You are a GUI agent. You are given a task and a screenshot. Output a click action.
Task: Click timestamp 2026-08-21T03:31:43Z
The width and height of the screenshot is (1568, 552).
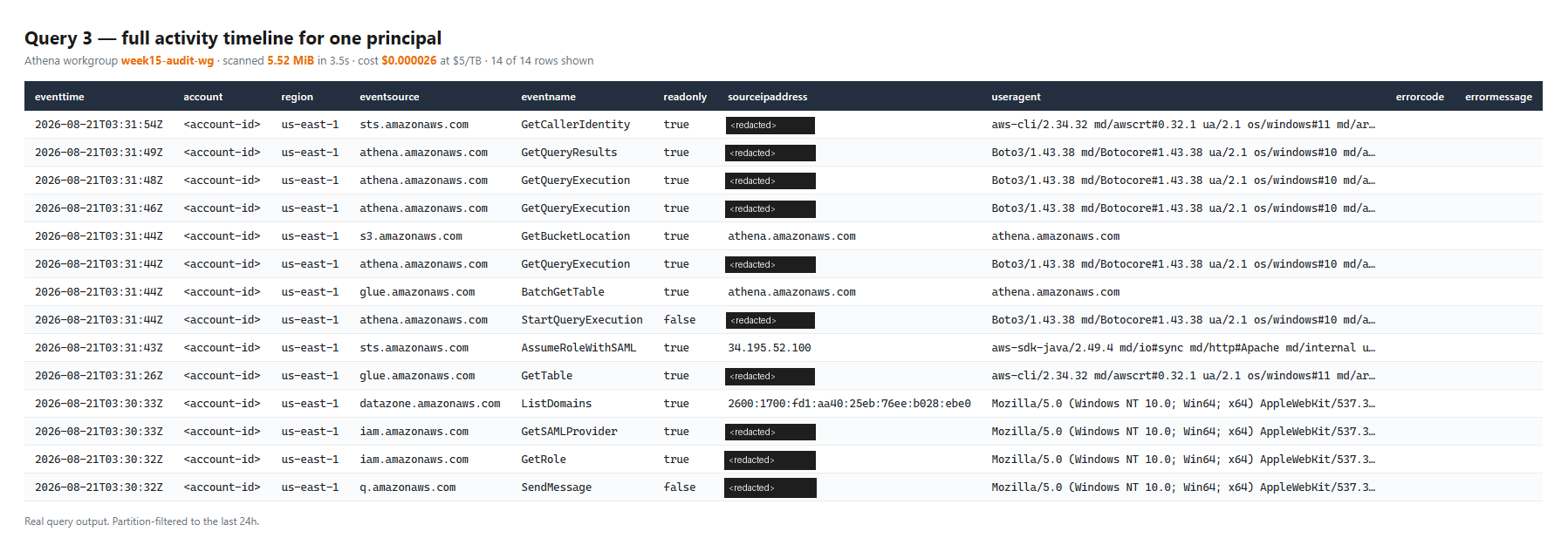pyautogui.click(x=99, y=348)
